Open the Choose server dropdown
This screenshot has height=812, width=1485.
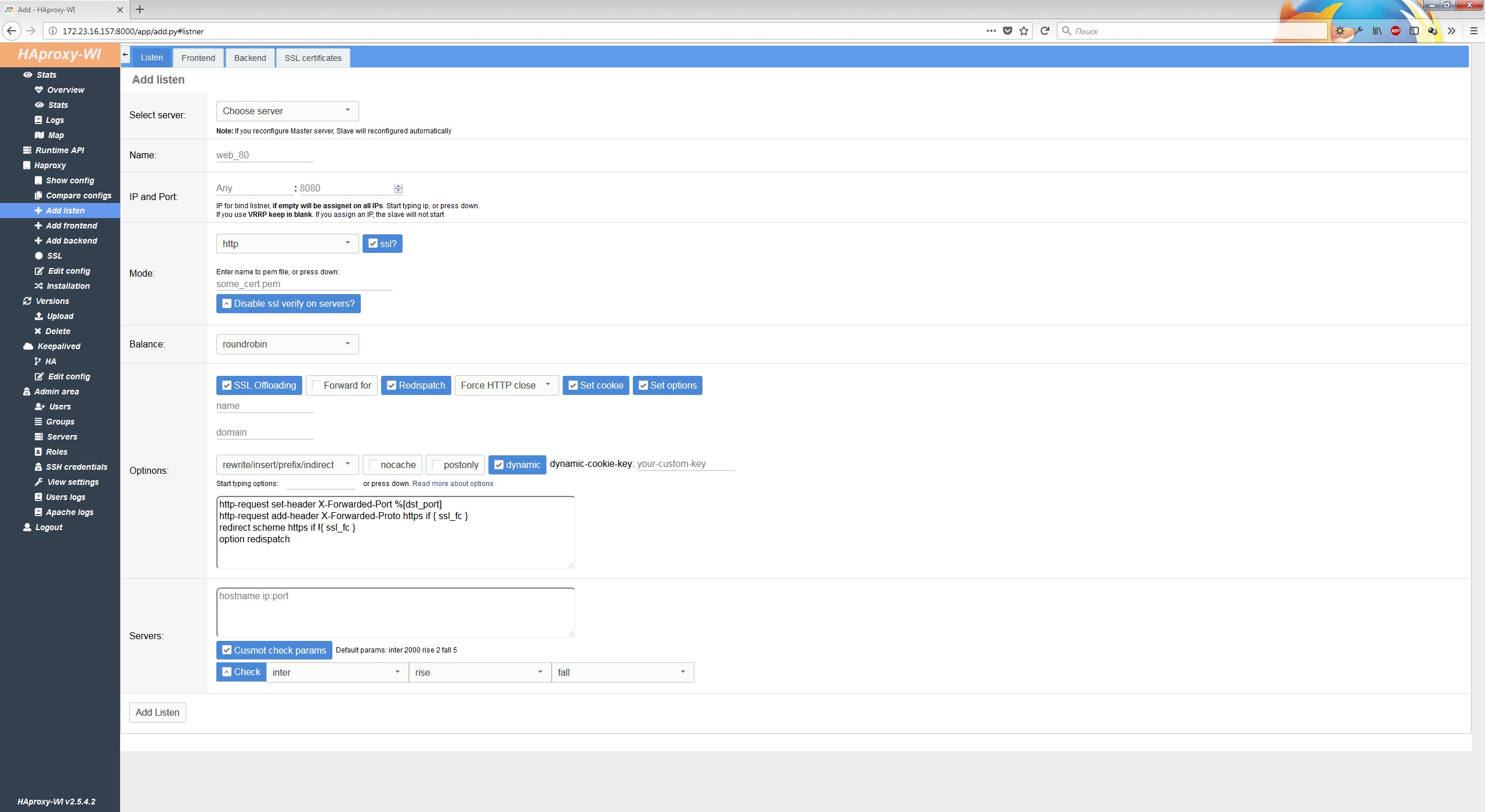click(287, 111)
